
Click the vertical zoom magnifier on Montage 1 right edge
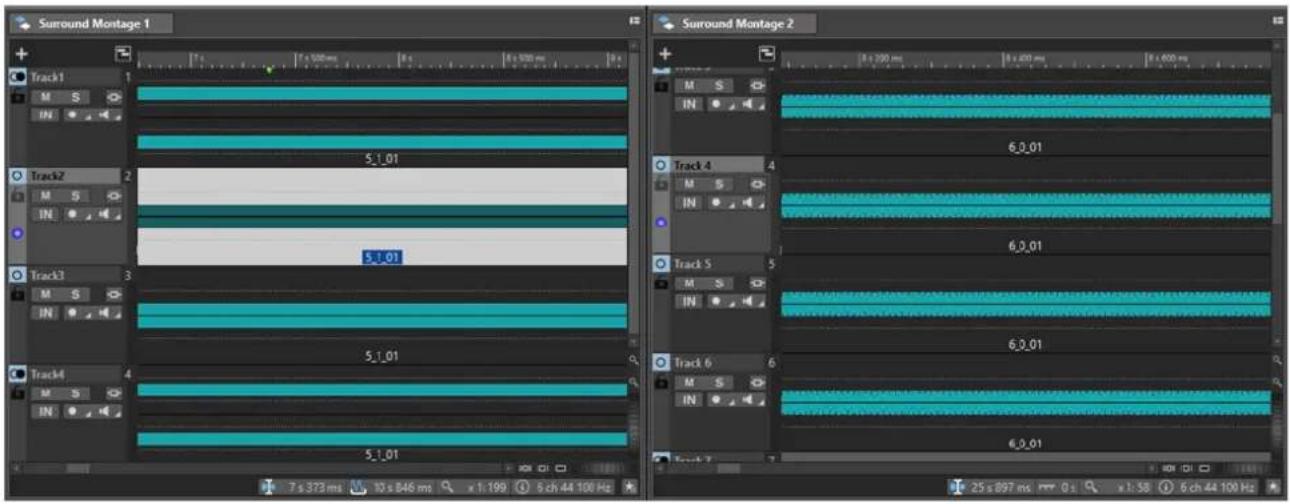(633, 359)
